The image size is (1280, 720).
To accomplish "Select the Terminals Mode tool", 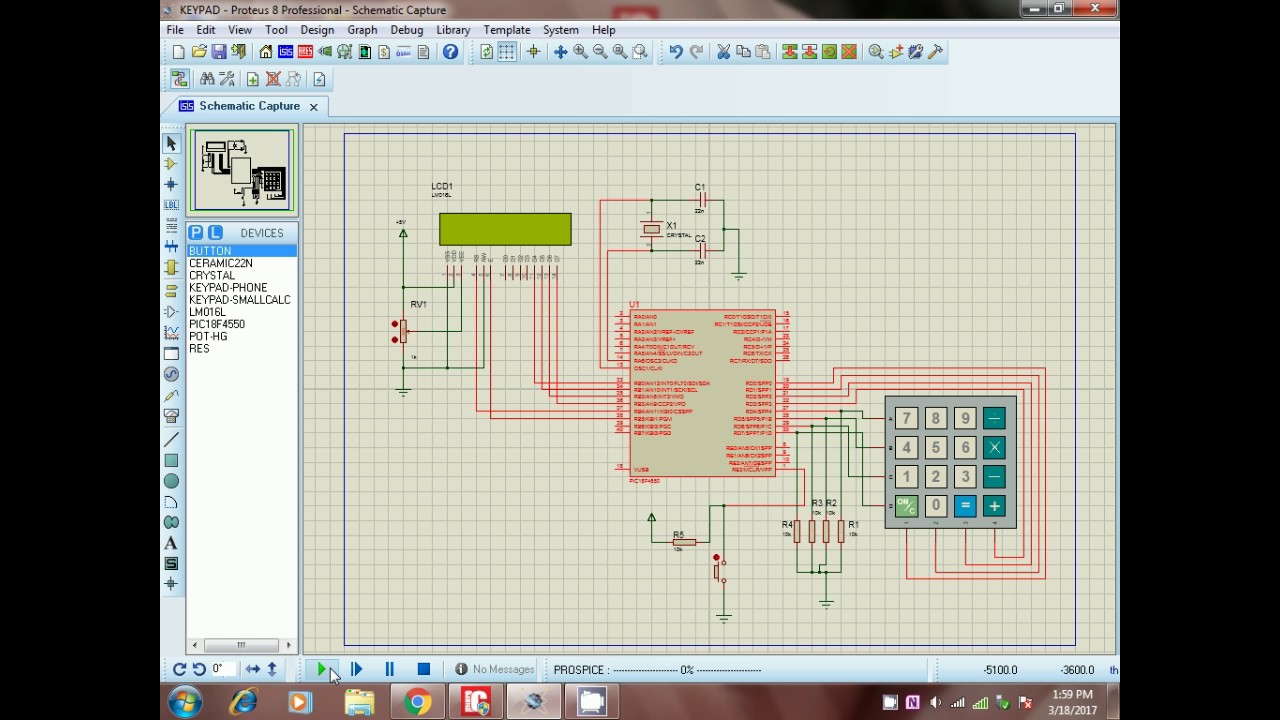I will click(171, 289).
